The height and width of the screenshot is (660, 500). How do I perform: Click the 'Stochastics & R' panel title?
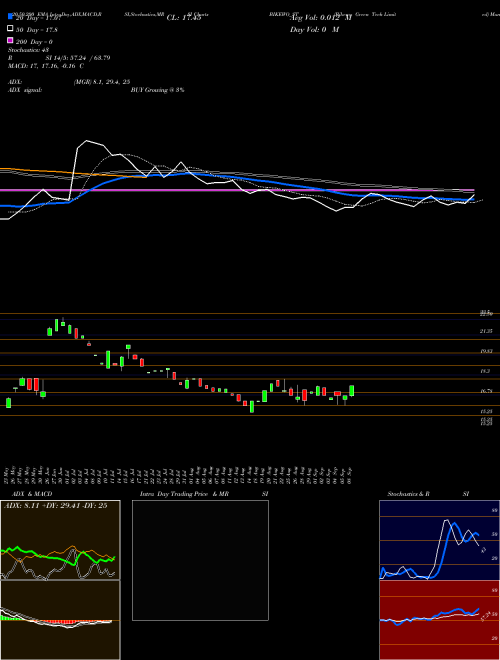(x=408, y=494)
